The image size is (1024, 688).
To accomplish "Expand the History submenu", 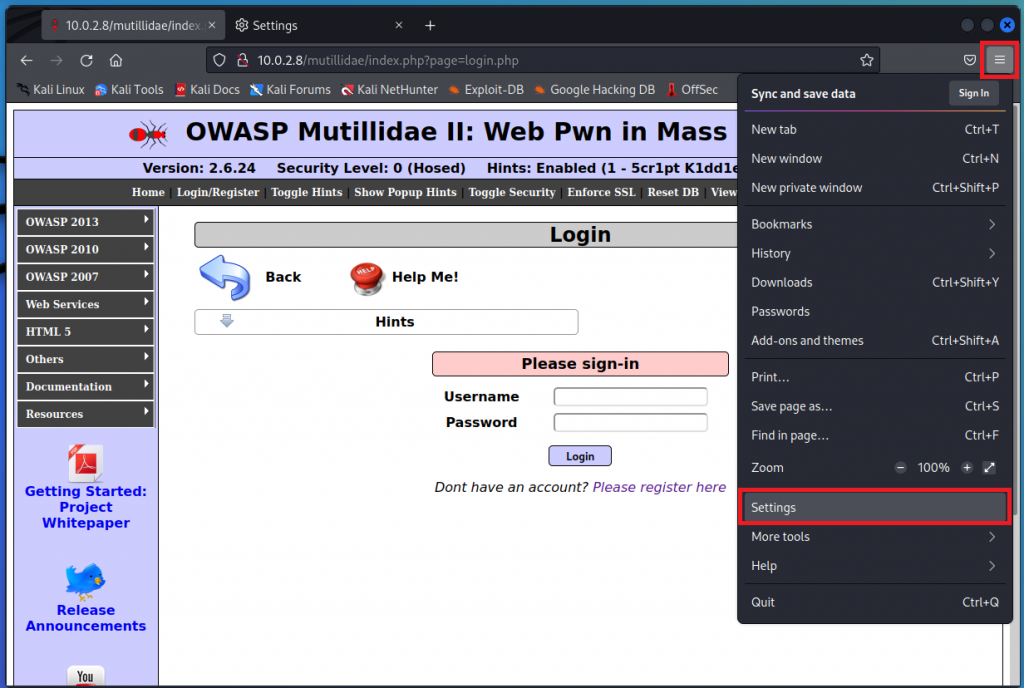I will coord(874,253).
